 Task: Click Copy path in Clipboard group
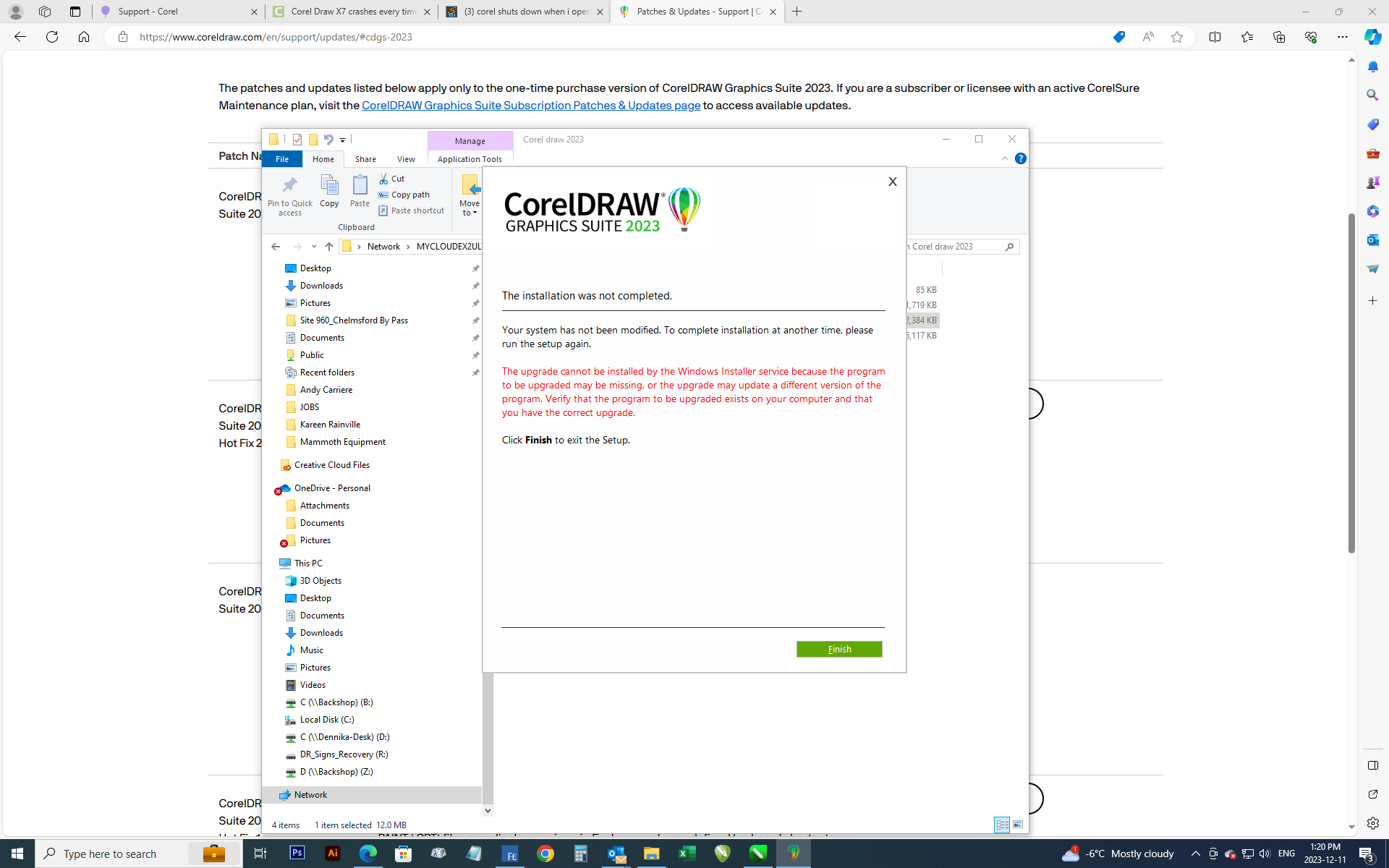pos(404,195)
